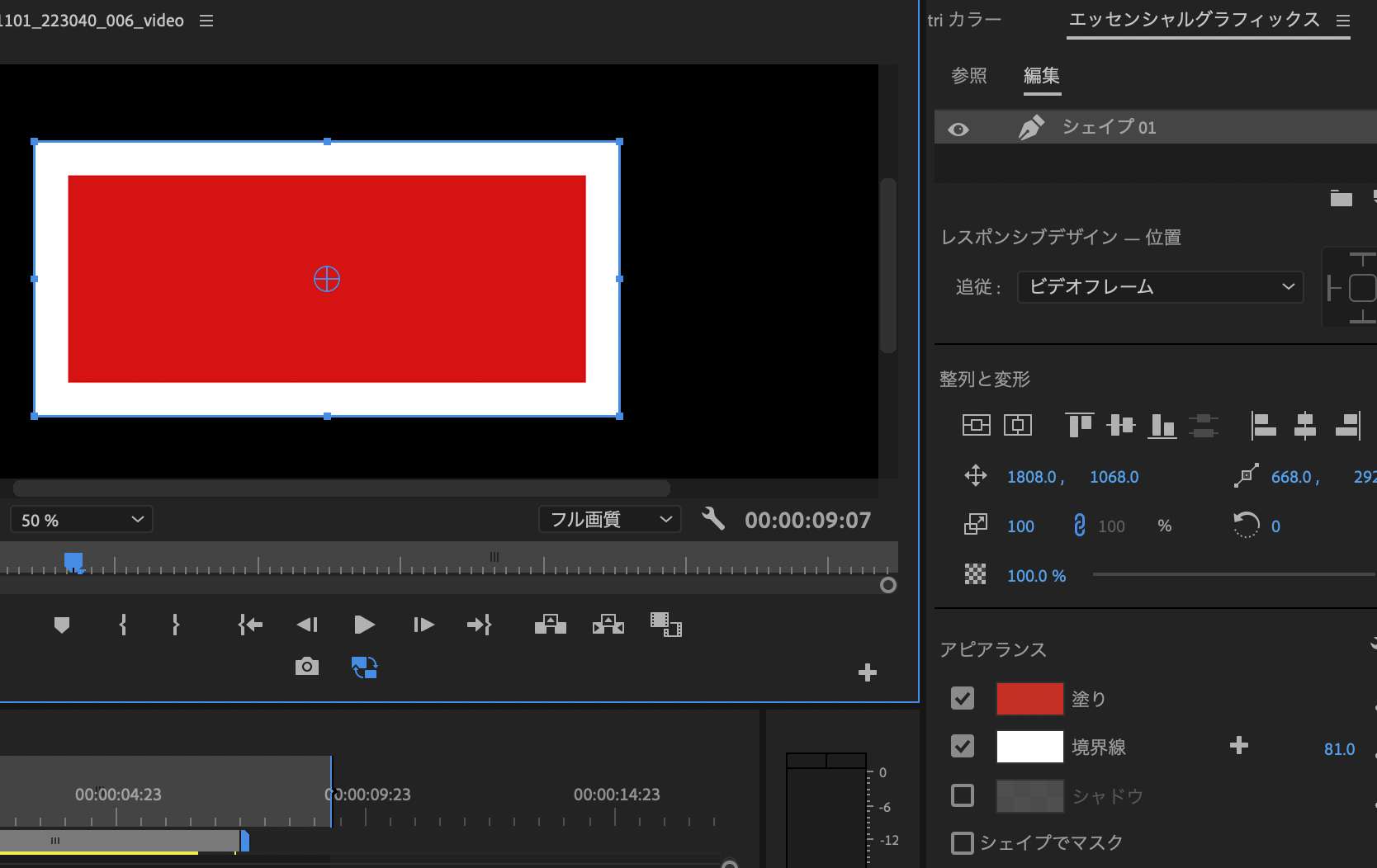Viewport: 1377px width, 868px height.
Task: Click the monitor horizontal scrollbar
Action: pos(342,488)
